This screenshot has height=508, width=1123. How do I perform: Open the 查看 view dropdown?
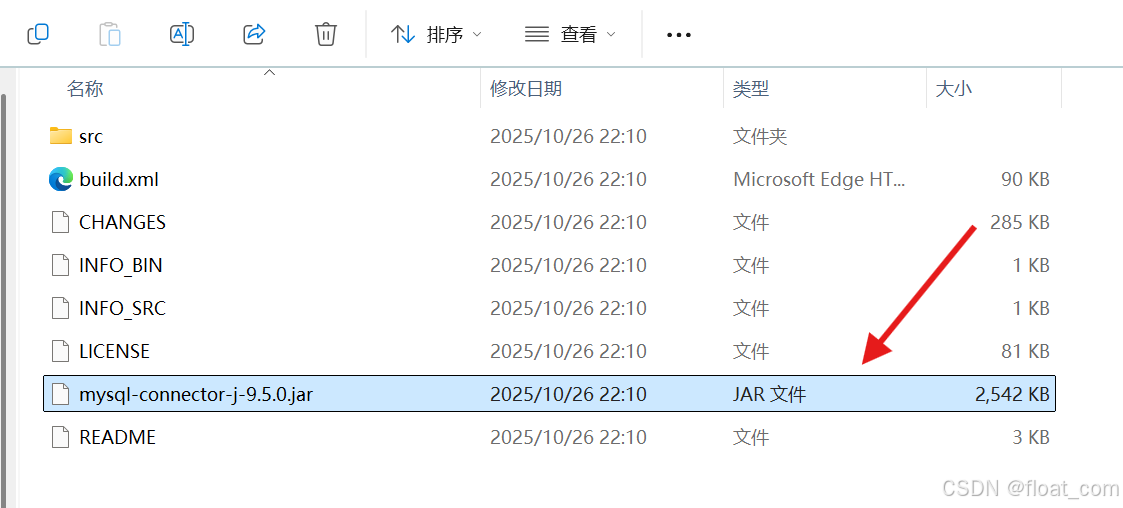point(570,34)
